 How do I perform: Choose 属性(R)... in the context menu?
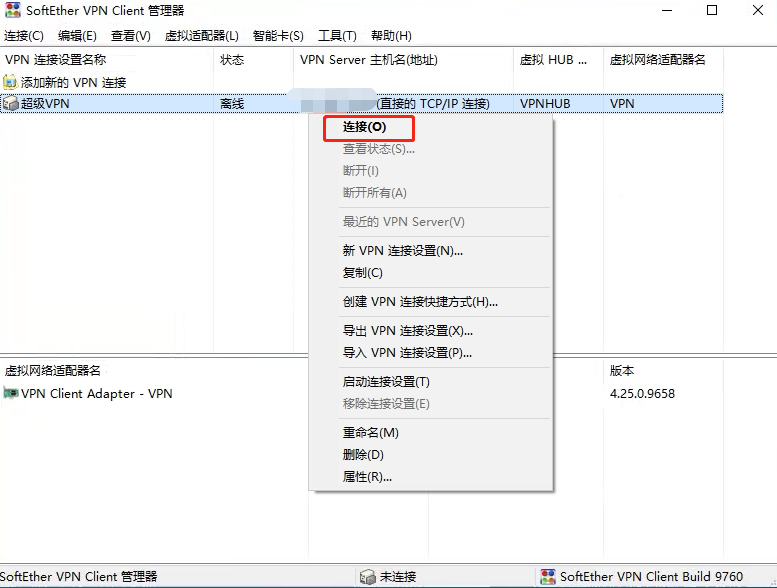coord(431,477)
